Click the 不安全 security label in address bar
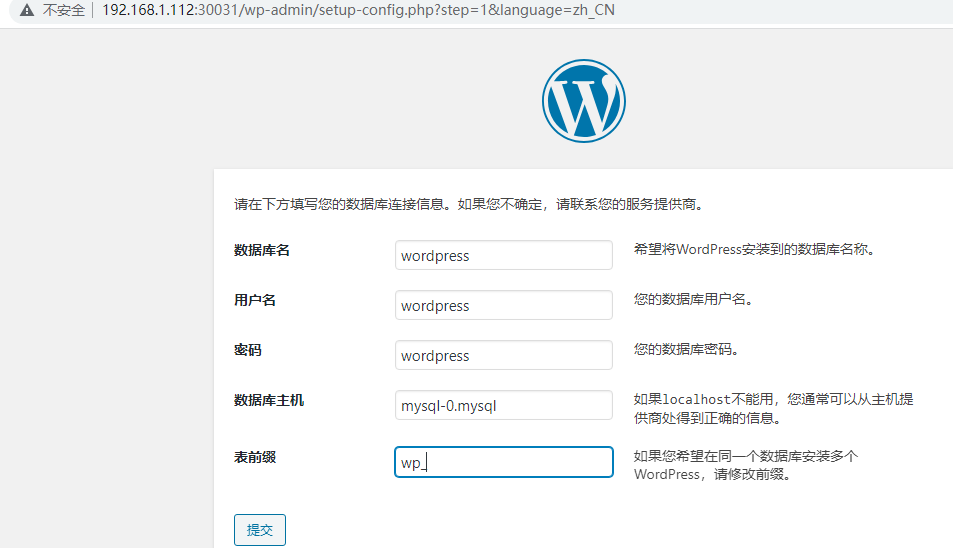 click(x=63, y=10)
